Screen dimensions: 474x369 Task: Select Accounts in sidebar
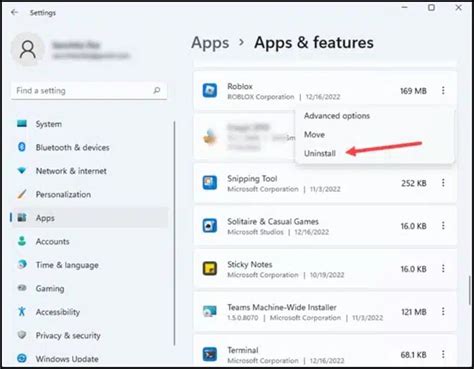pyautogui.click(x=52, y=241)
